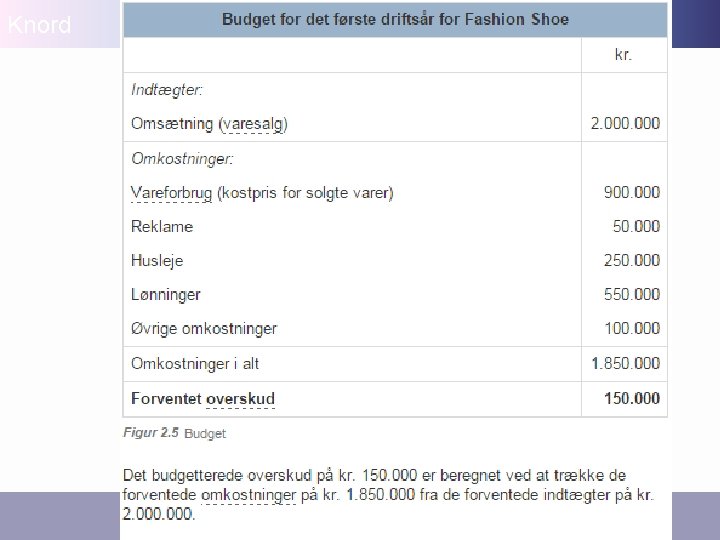Select the Reklame row label
This screenshot has width=720, height=540.
point(162,227)
